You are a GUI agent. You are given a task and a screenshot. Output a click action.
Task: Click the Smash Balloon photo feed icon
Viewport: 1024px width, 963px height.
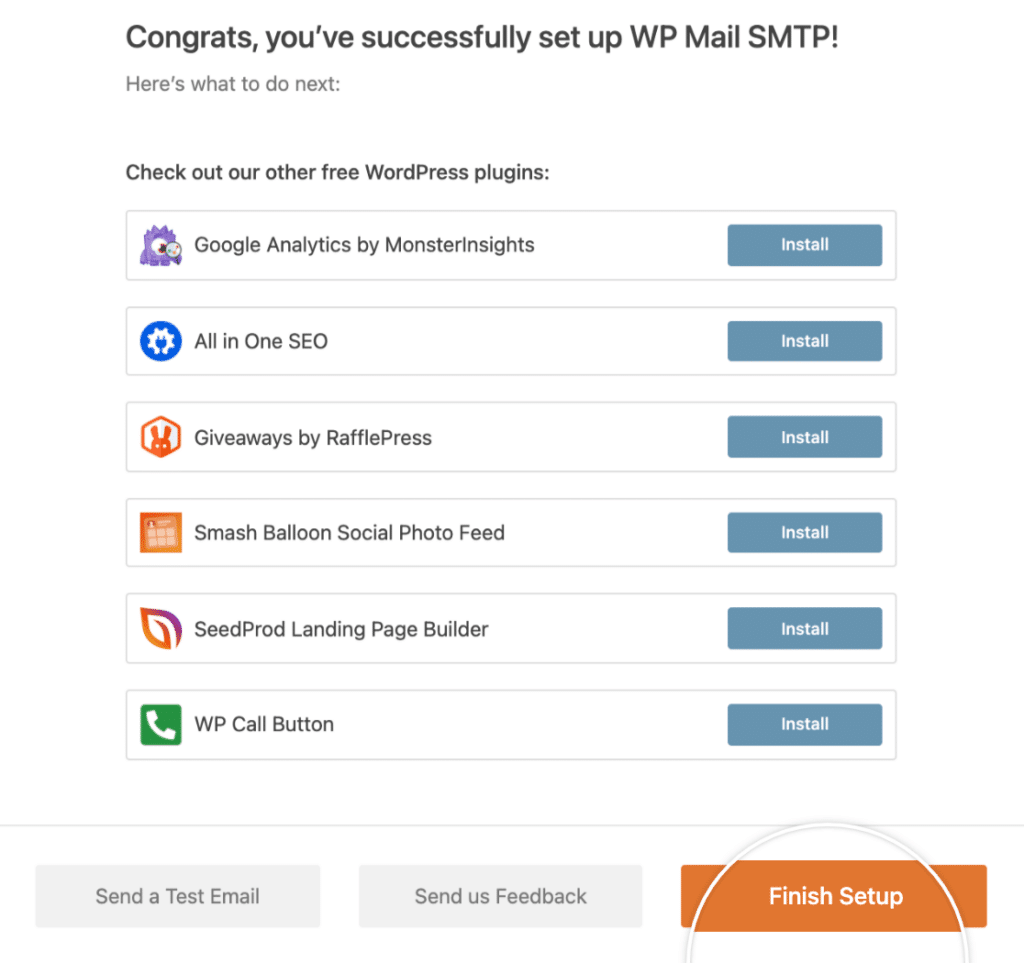pyautogui.click(x=161, y=533)
